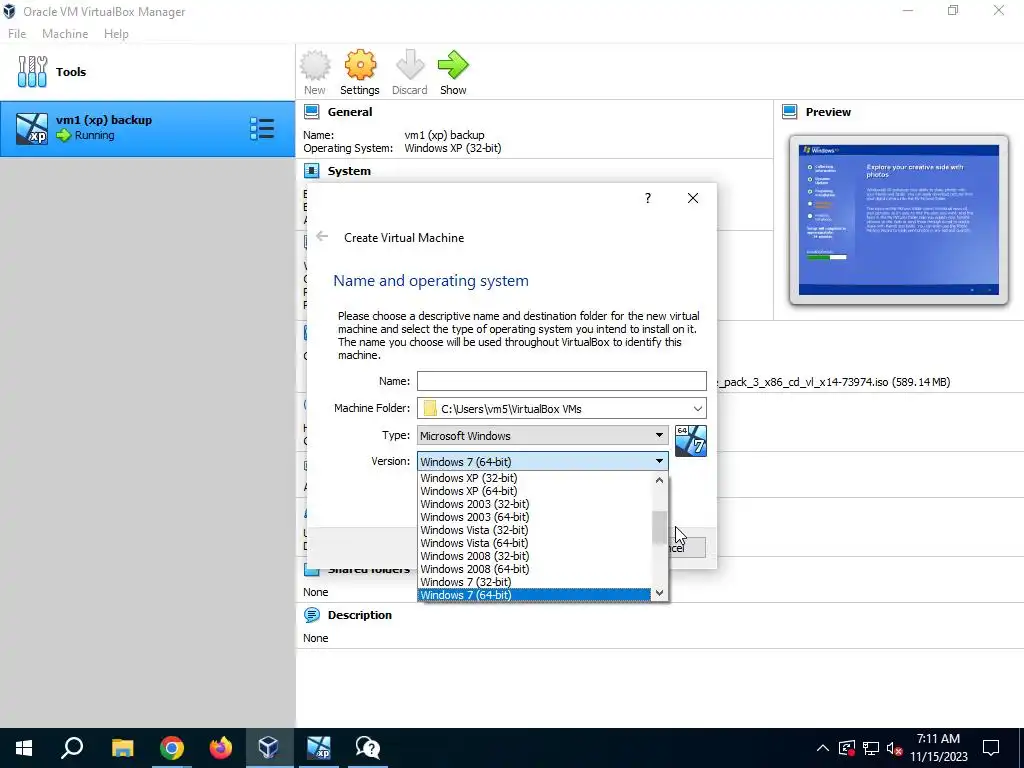Click the VM preview thumbnail
This screenshot has width=1024, height=768.
coord(899,220)
